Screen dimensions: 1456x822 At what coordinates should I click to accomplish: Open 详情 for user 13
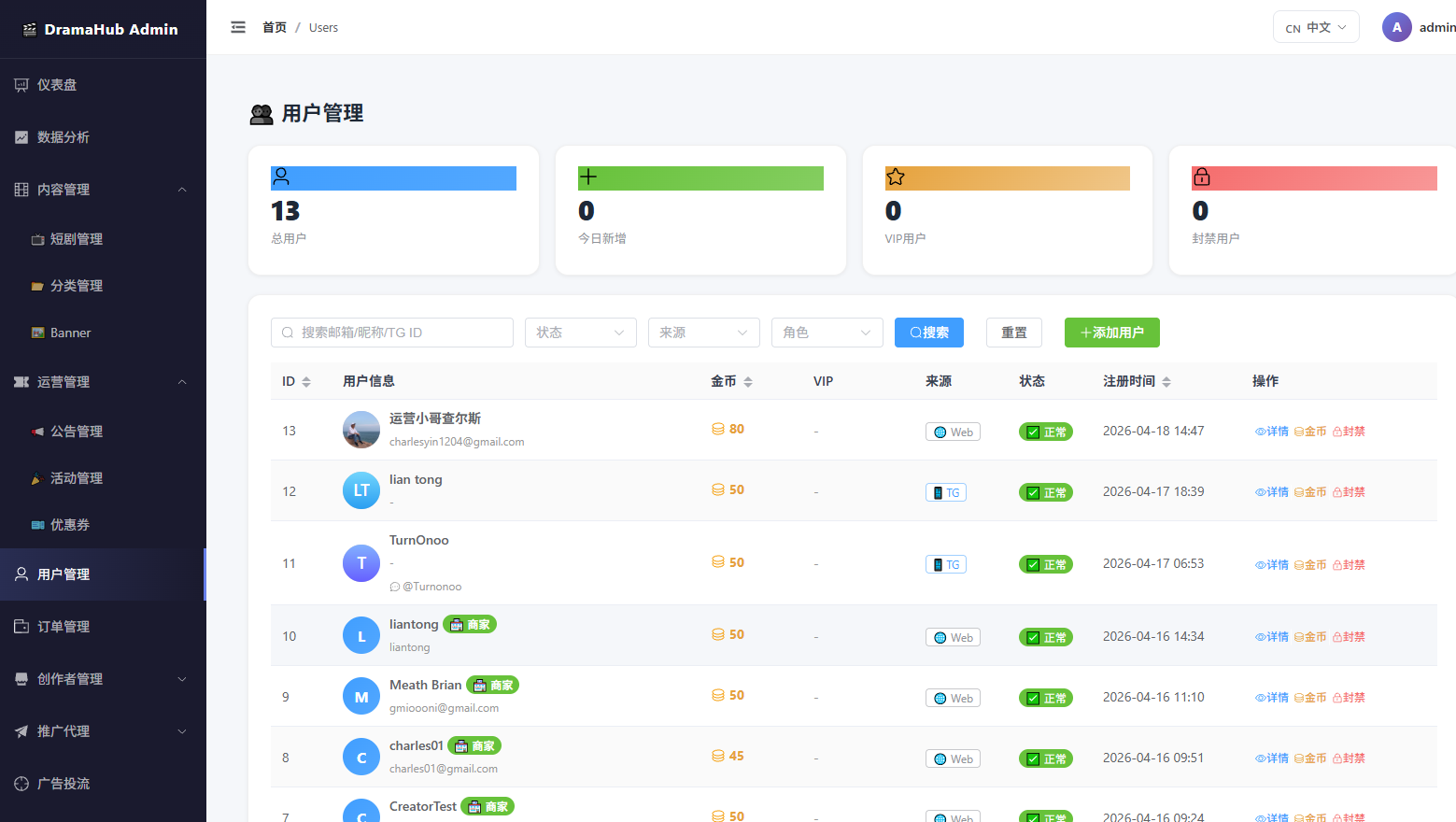(1272, 432)
